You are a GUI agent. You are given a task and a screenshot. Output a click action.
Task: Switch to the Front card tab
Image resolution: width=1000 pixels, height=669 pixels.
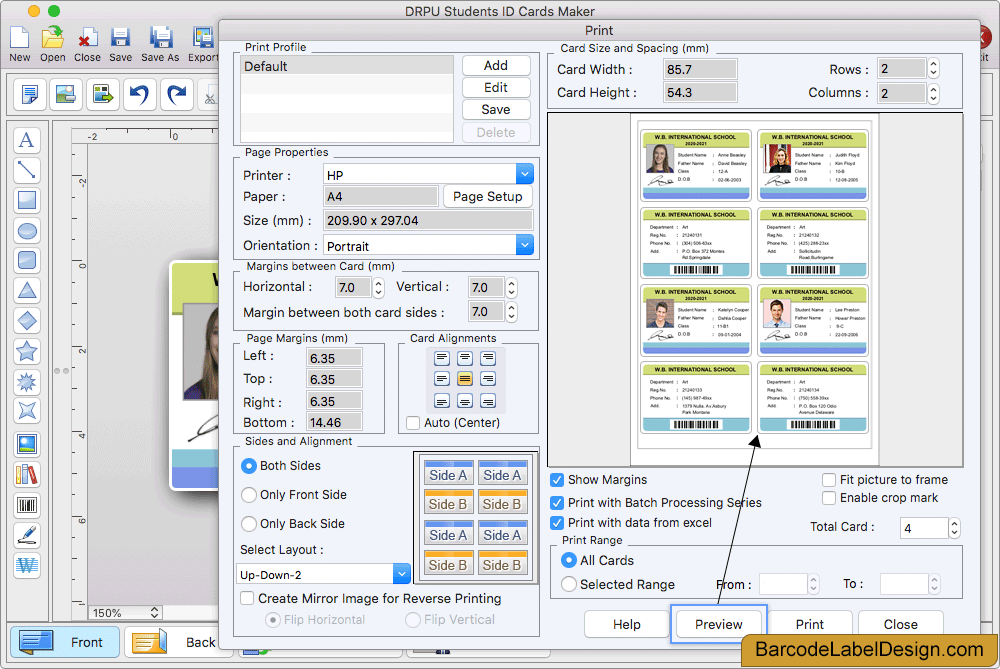point(64,642)
